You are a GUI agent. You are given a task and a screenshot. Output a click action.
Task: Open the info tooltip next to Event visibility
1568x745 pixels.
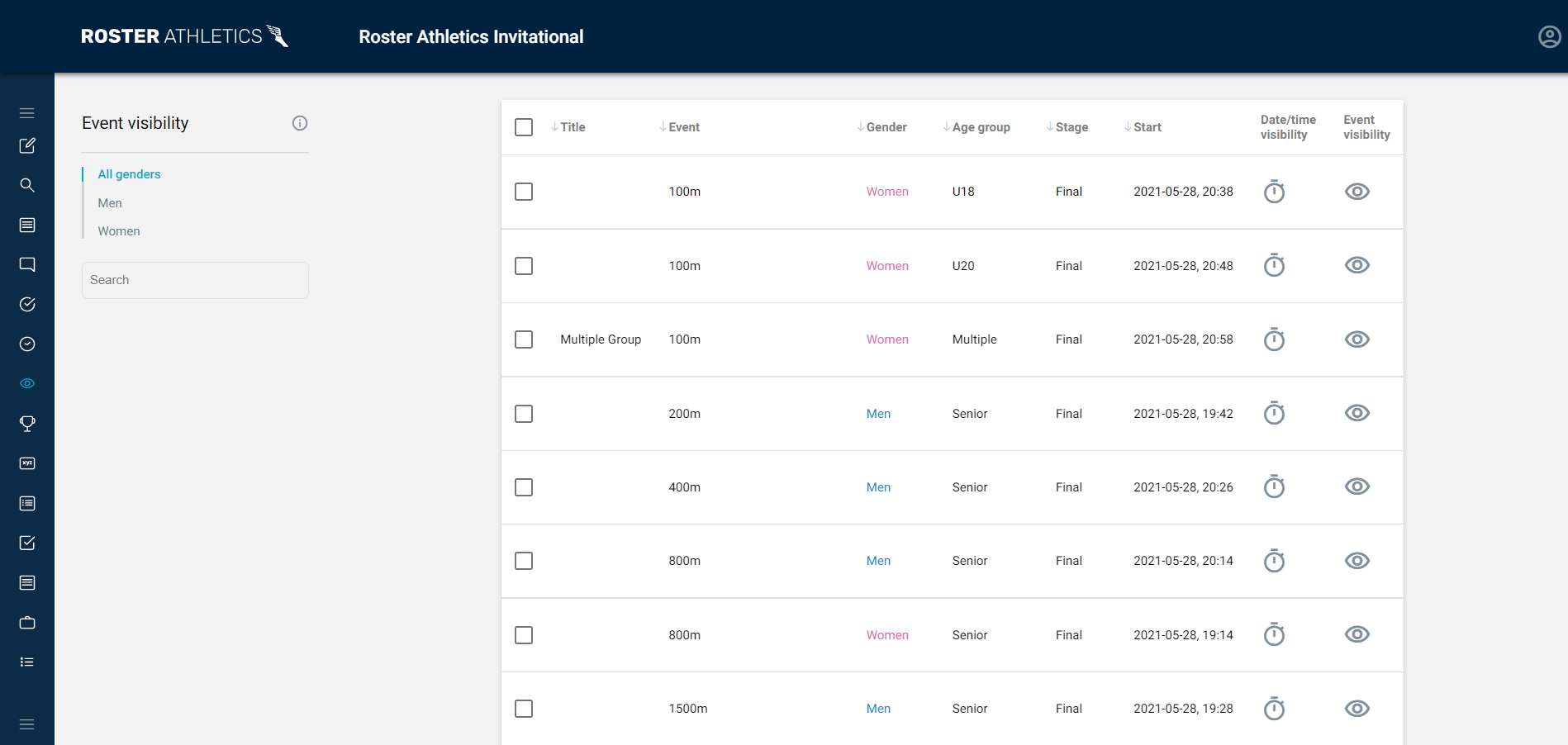click(299, 123)
